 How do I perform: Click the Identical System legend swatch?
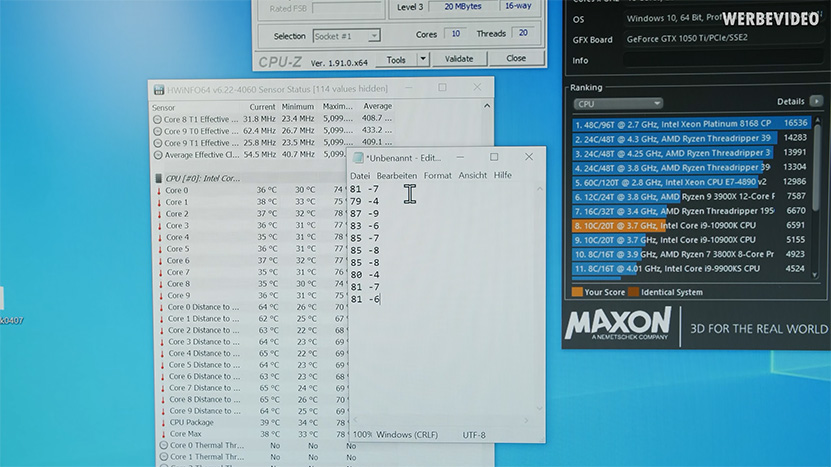tap(633, 292)
